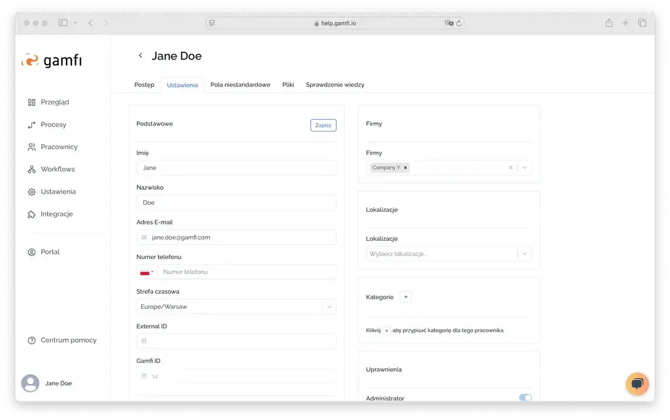Open the chat support bubble
Screen dimensions: 670x420
coord(636,383)
